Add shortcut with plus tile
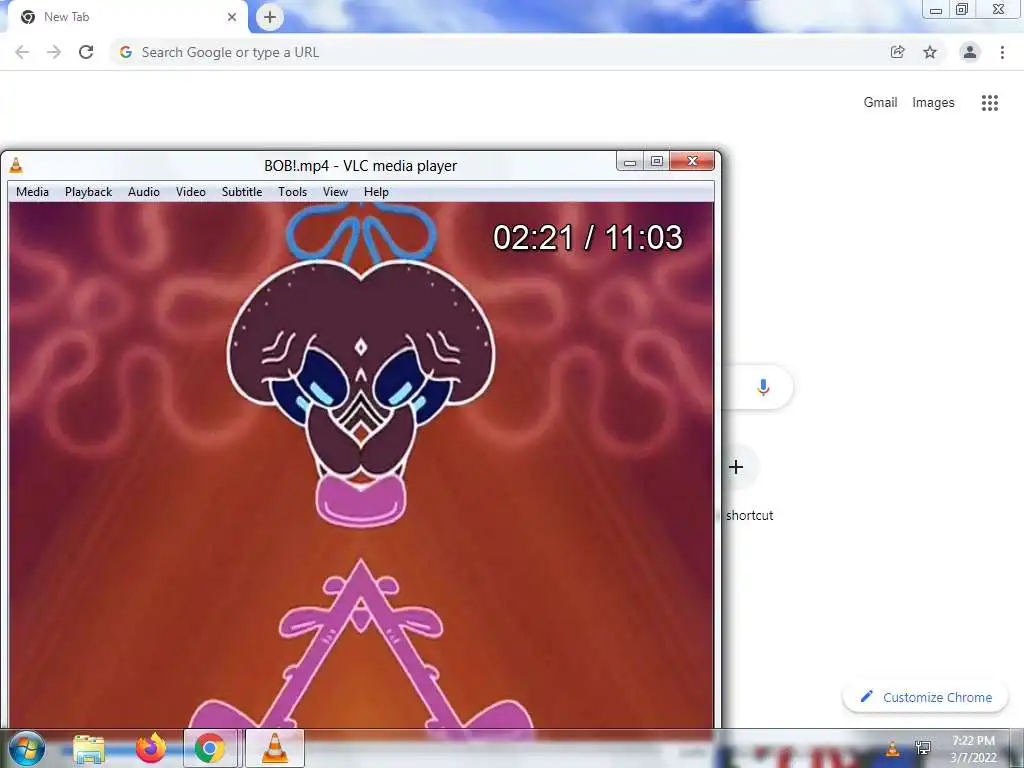The height and width of the screenshot is (768, 1024). coord(736,467)
